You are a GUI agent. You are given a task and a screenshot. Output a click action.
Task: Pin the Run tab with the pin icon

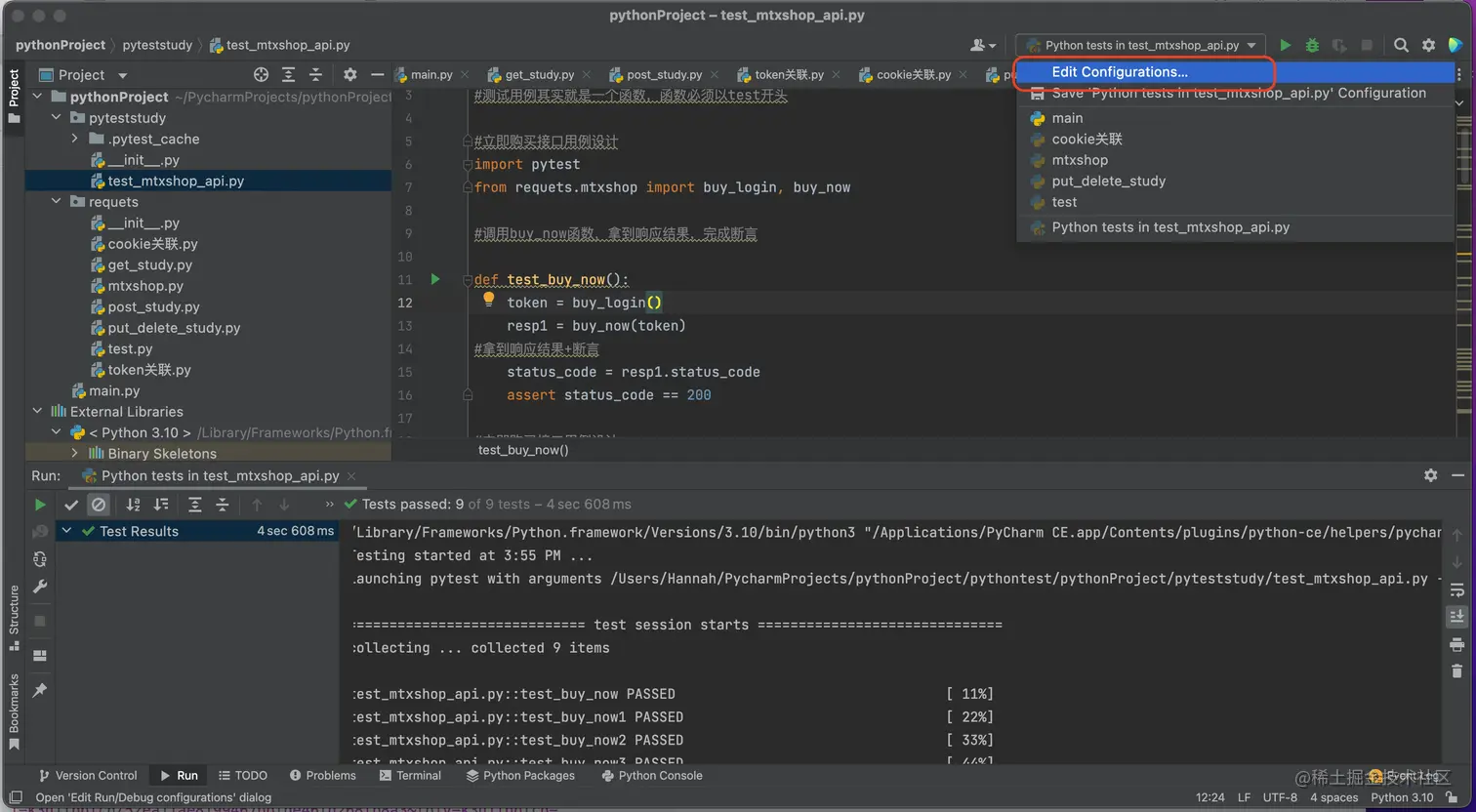pyautogui.click(x=40, y=690)
